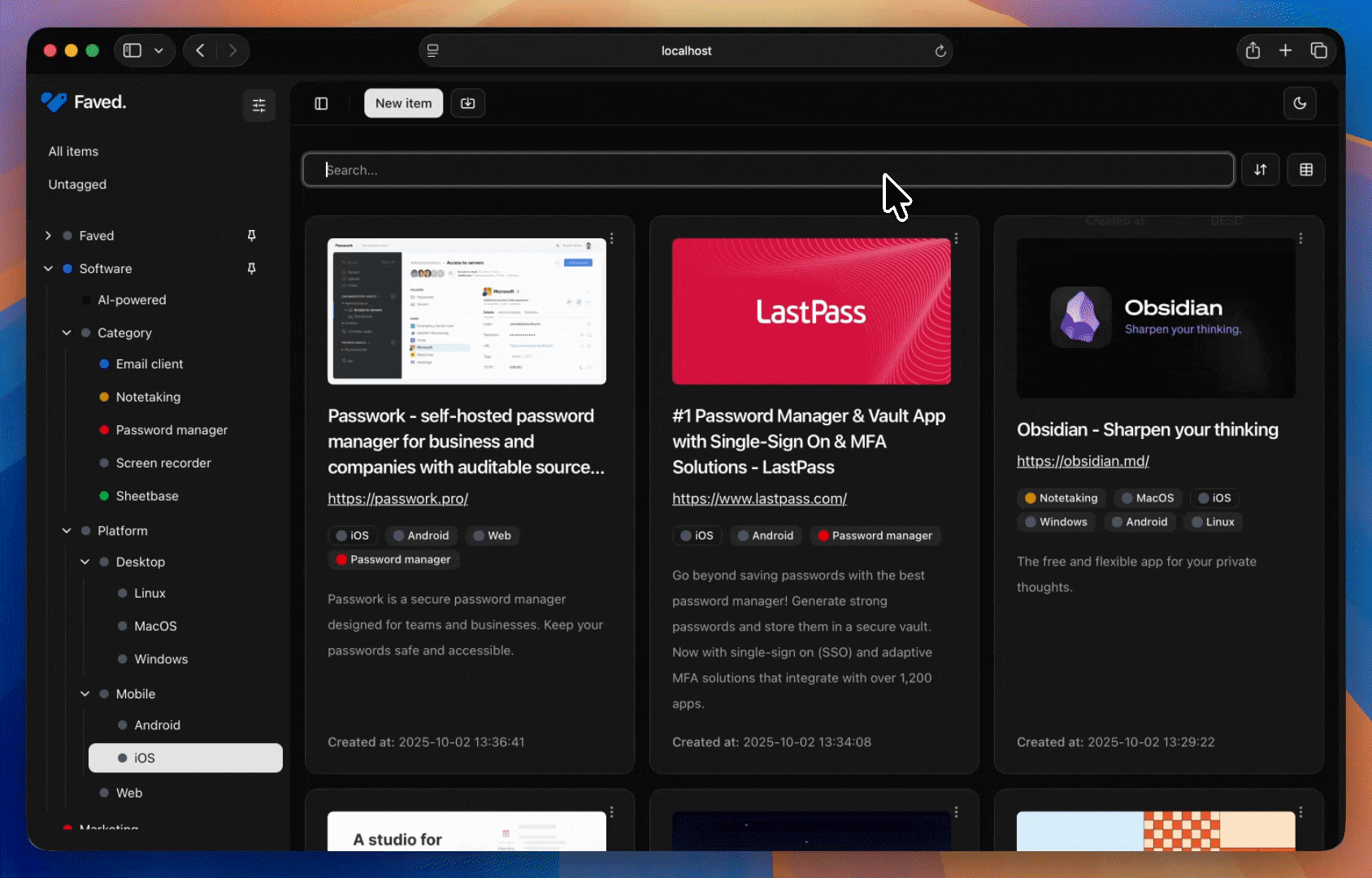Image resolution: width=1372 pixels, height=878 pixels.
Task: Select All items in the sidebar
Action: pos(73,151)
